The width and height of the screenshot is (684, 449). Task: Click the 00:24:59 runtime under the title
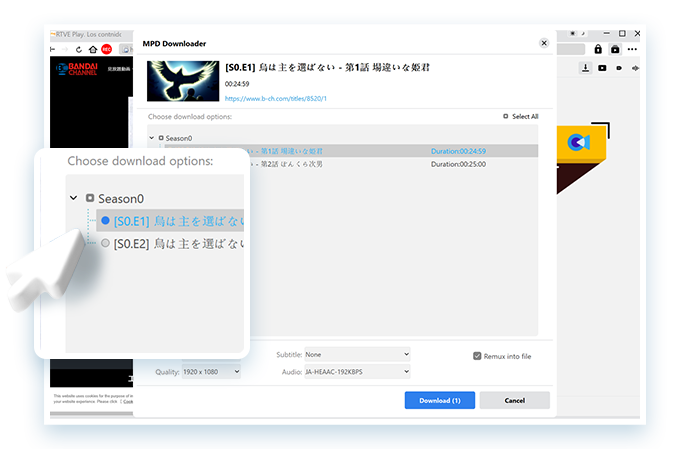pos(237,84)
